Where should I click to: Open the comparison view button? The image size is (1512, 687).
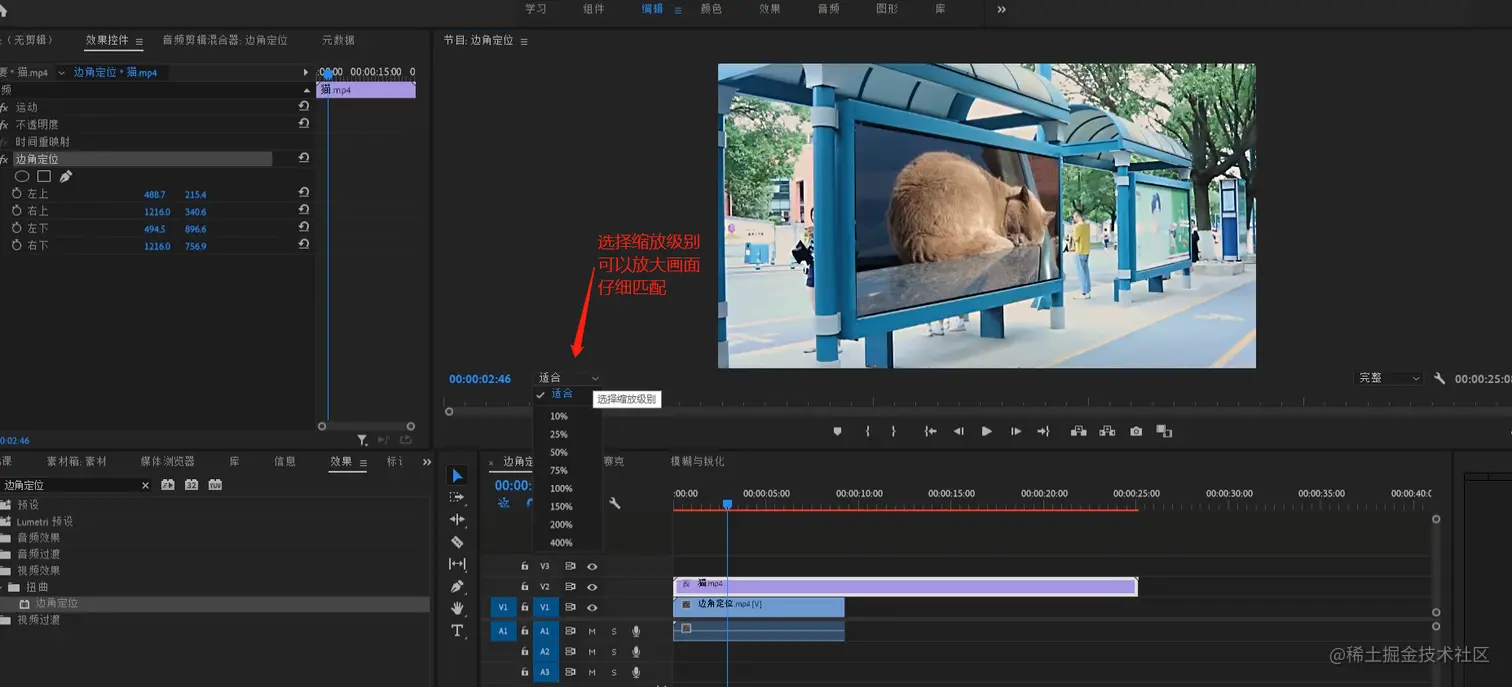click(x=1164, y=431)
